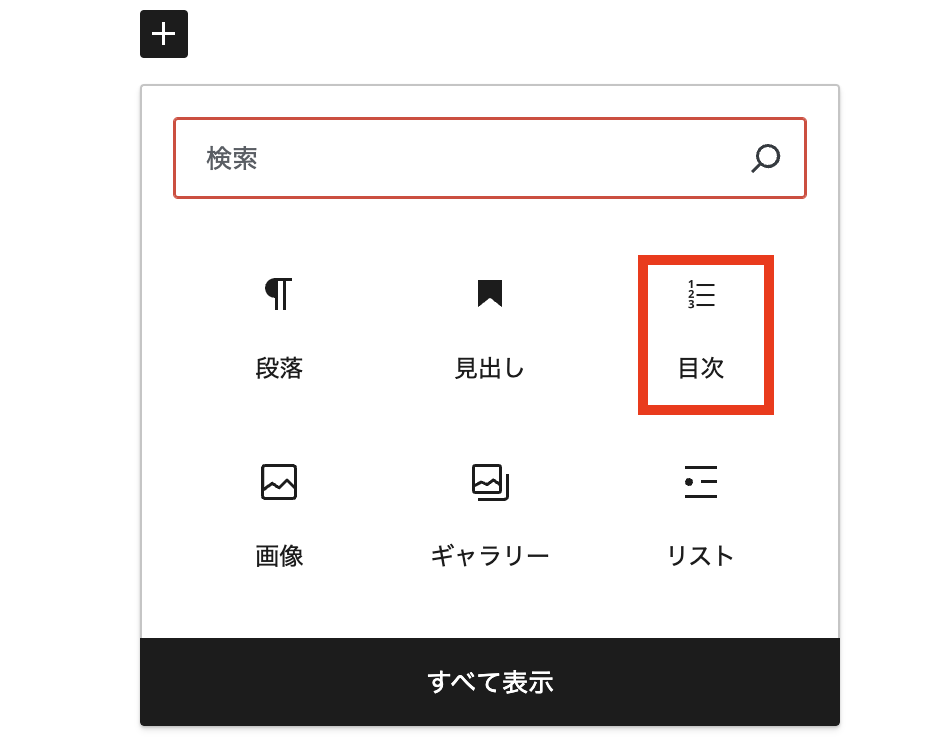Pick the ギャラリー block label

pos(490,555)
